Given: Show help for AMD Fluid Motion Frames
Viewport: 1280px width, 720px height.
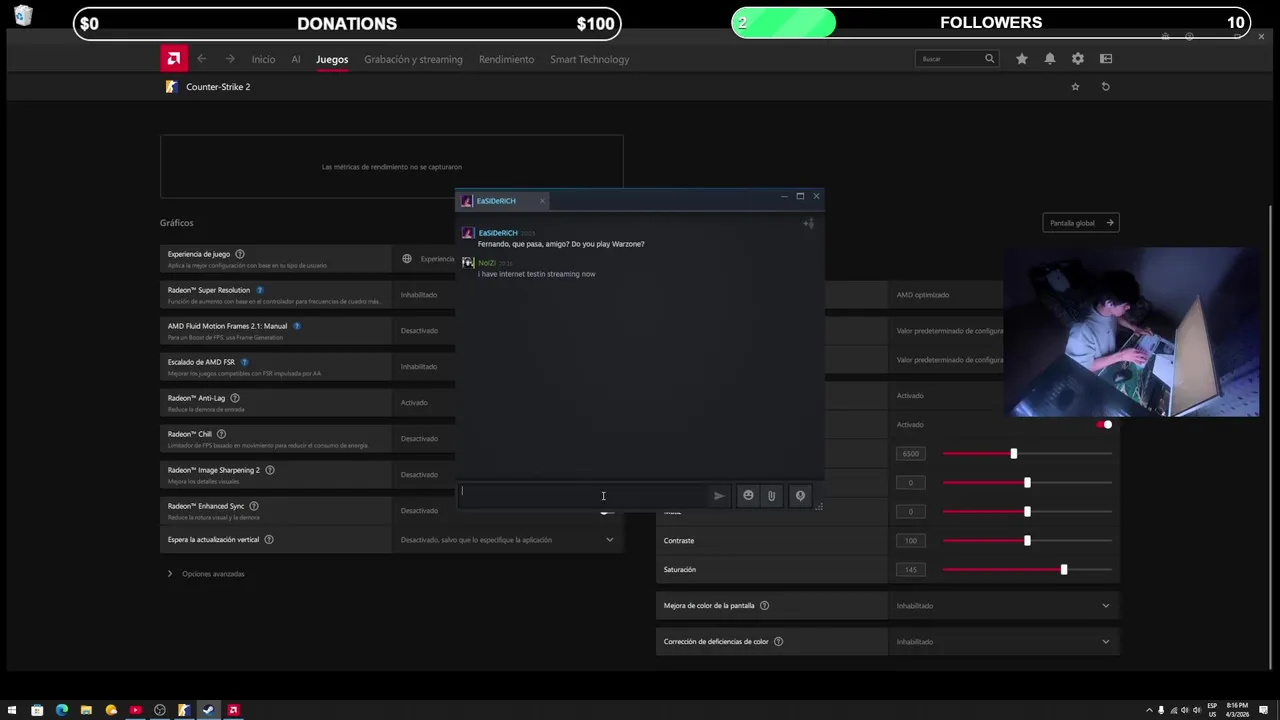Looking at the screenshot, I should (297, 326).
